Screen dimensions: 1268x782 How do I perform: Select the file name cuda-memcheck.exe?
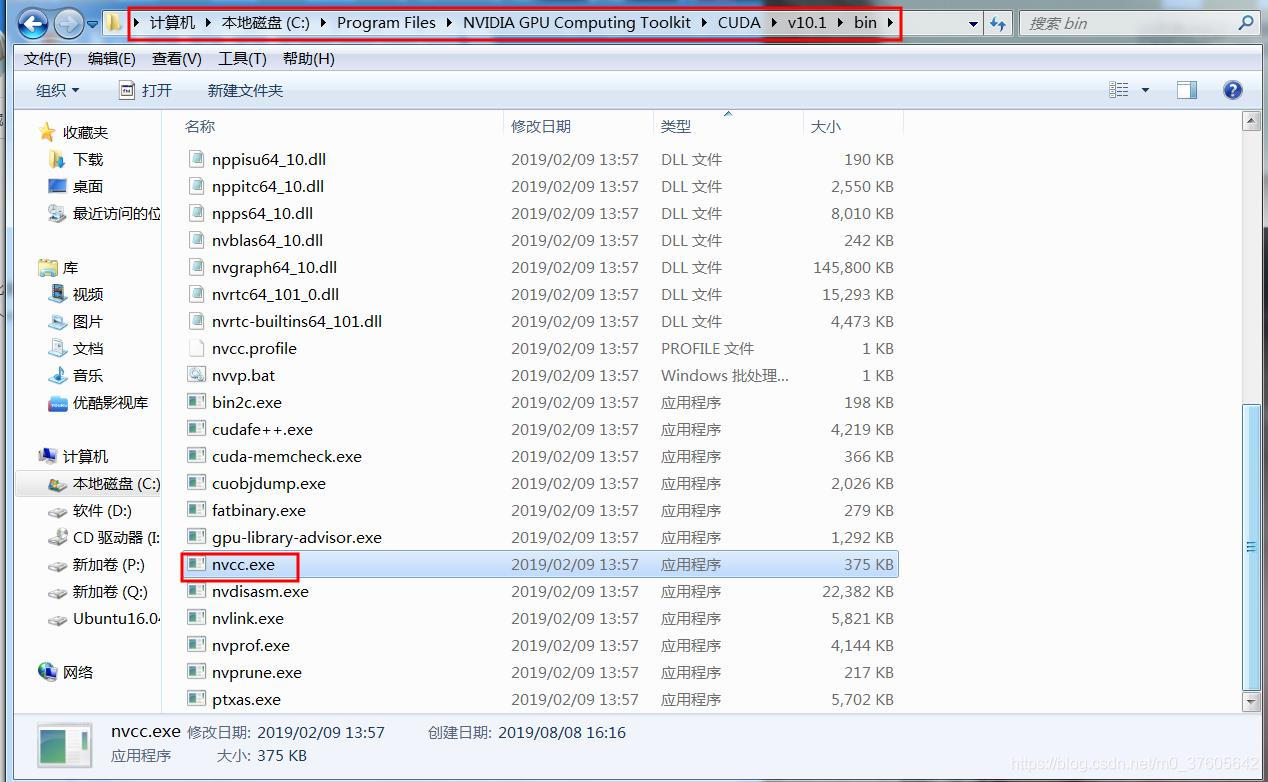(287, 456)
